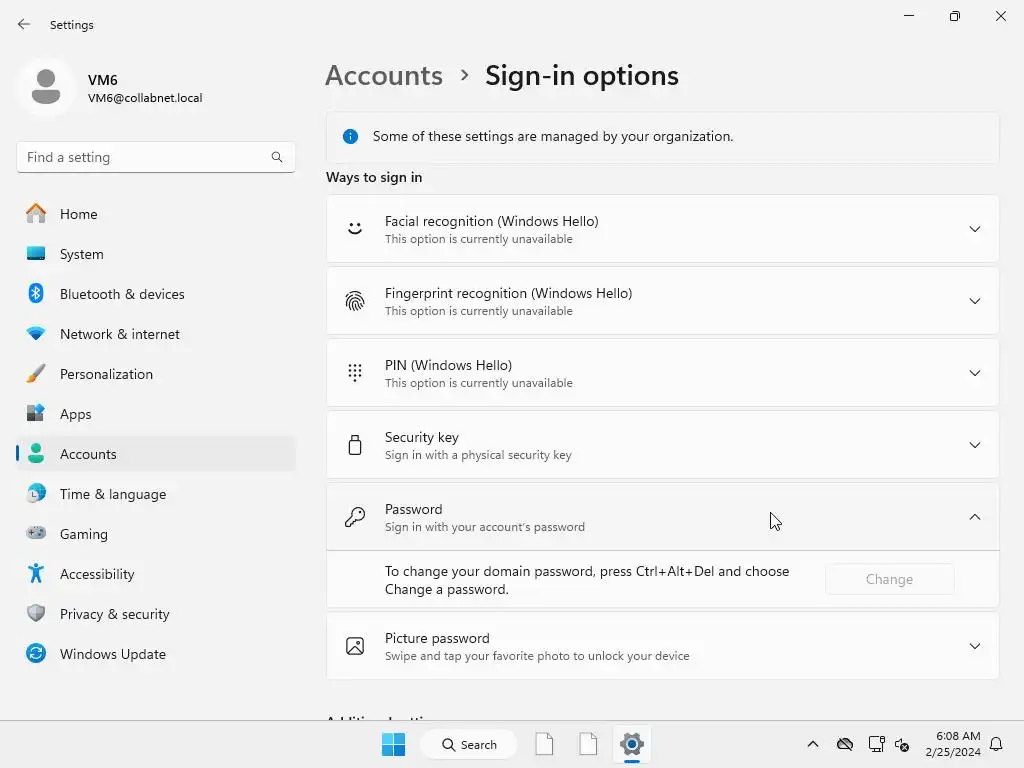Click the second document icon in taskbar

click(x=588, y=744)
